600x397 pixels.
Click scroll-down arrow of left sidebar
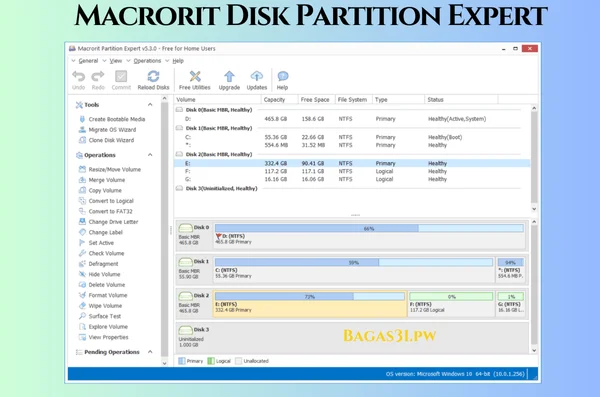tap(165, 363)
